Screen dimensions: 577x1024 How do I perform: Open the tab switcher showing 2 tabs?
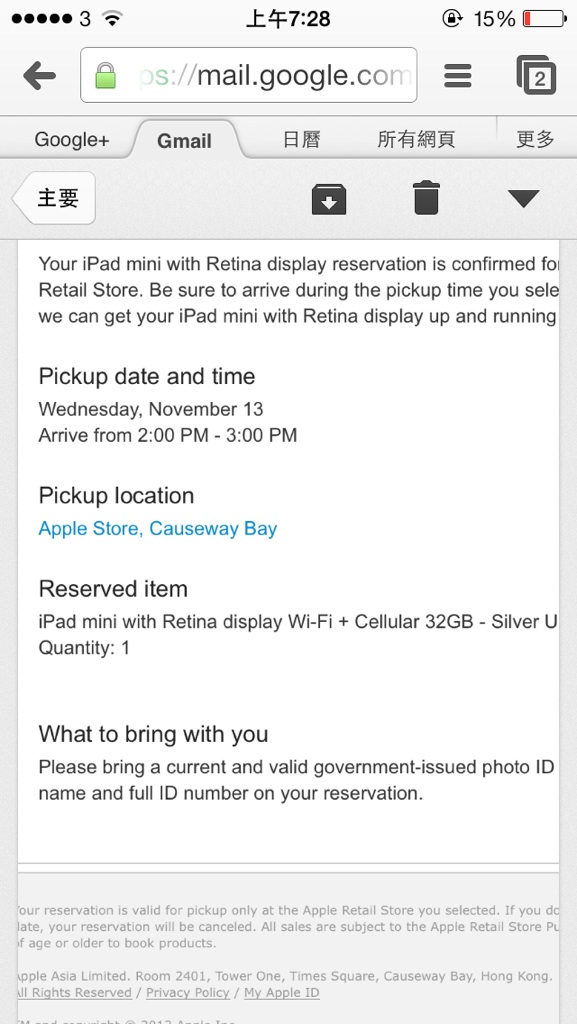pyautogui.click(x=537, y=75)
